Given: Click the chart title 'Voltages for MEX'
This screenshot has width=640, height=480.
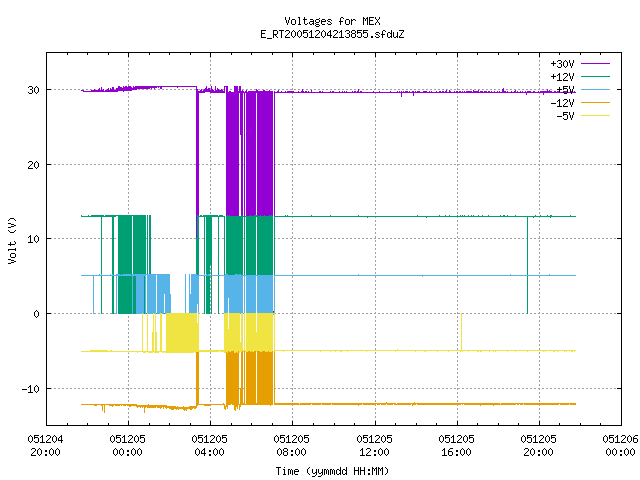Looking at the screenshot, I should pos(332,21).
